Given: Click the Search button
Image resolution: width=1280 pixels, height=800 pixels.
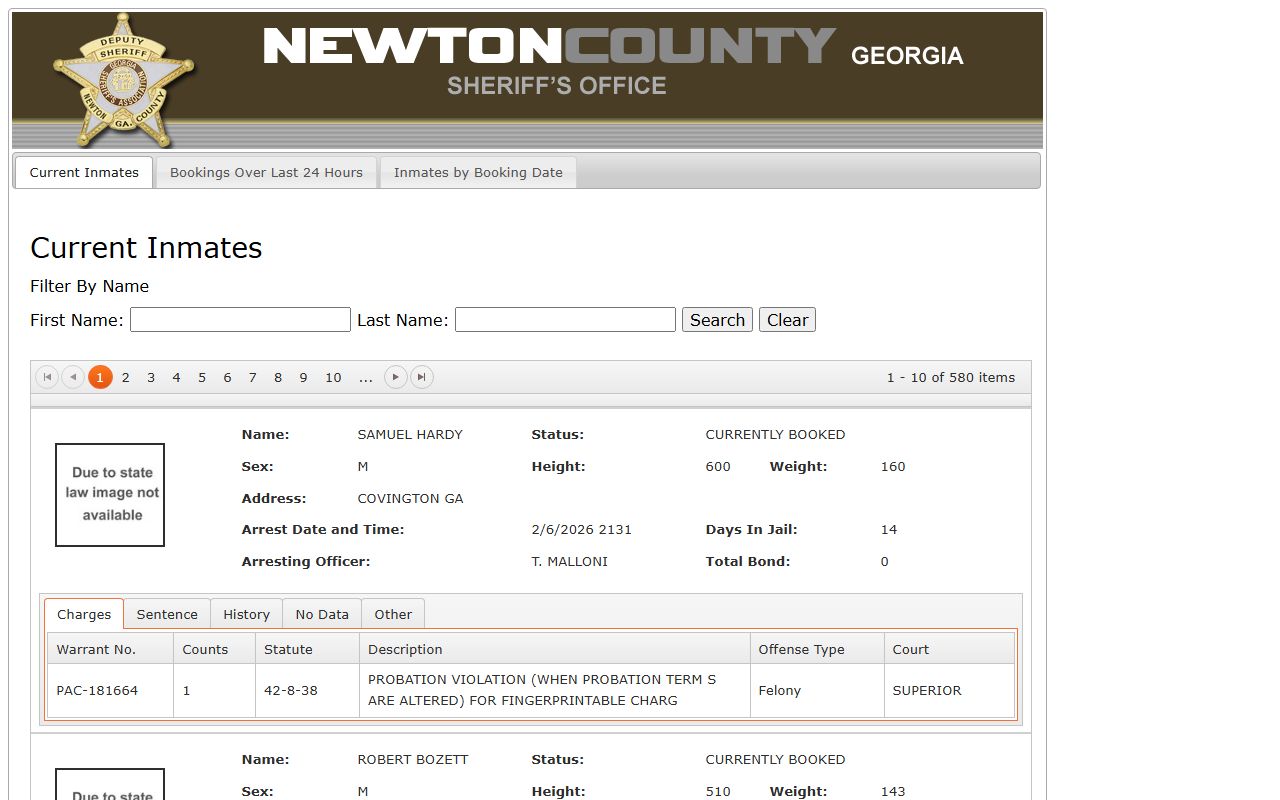Looking at the screenshot, I should (x=717, y=320).
